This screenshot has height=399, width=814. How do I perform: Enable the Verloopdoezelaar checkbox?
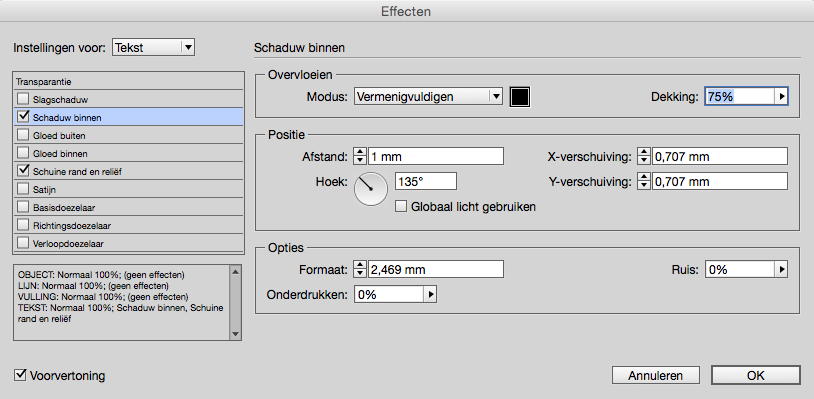[23, 242]
